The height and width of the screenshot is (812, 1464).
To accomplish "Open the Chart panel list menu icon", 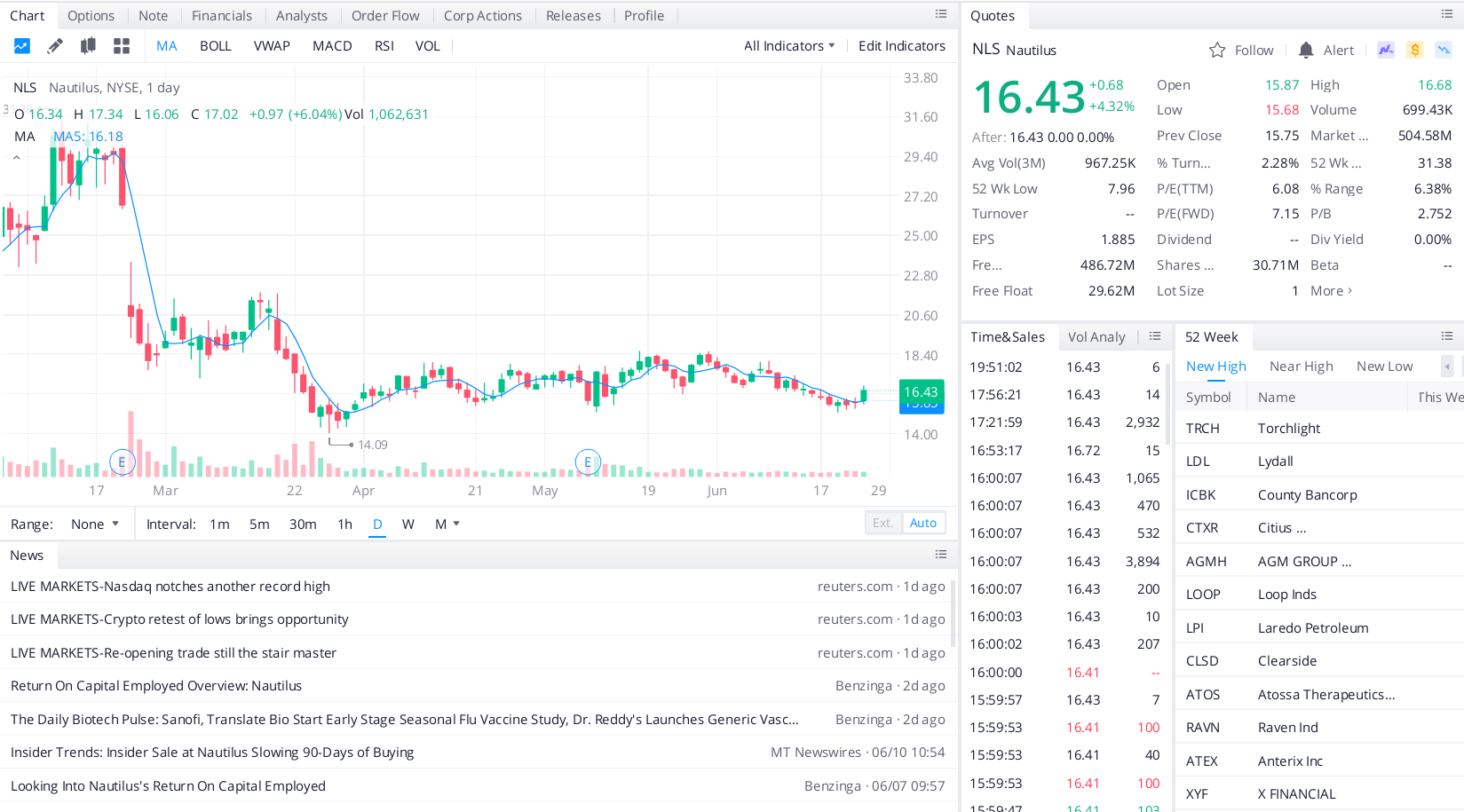I will coord(941,14).
